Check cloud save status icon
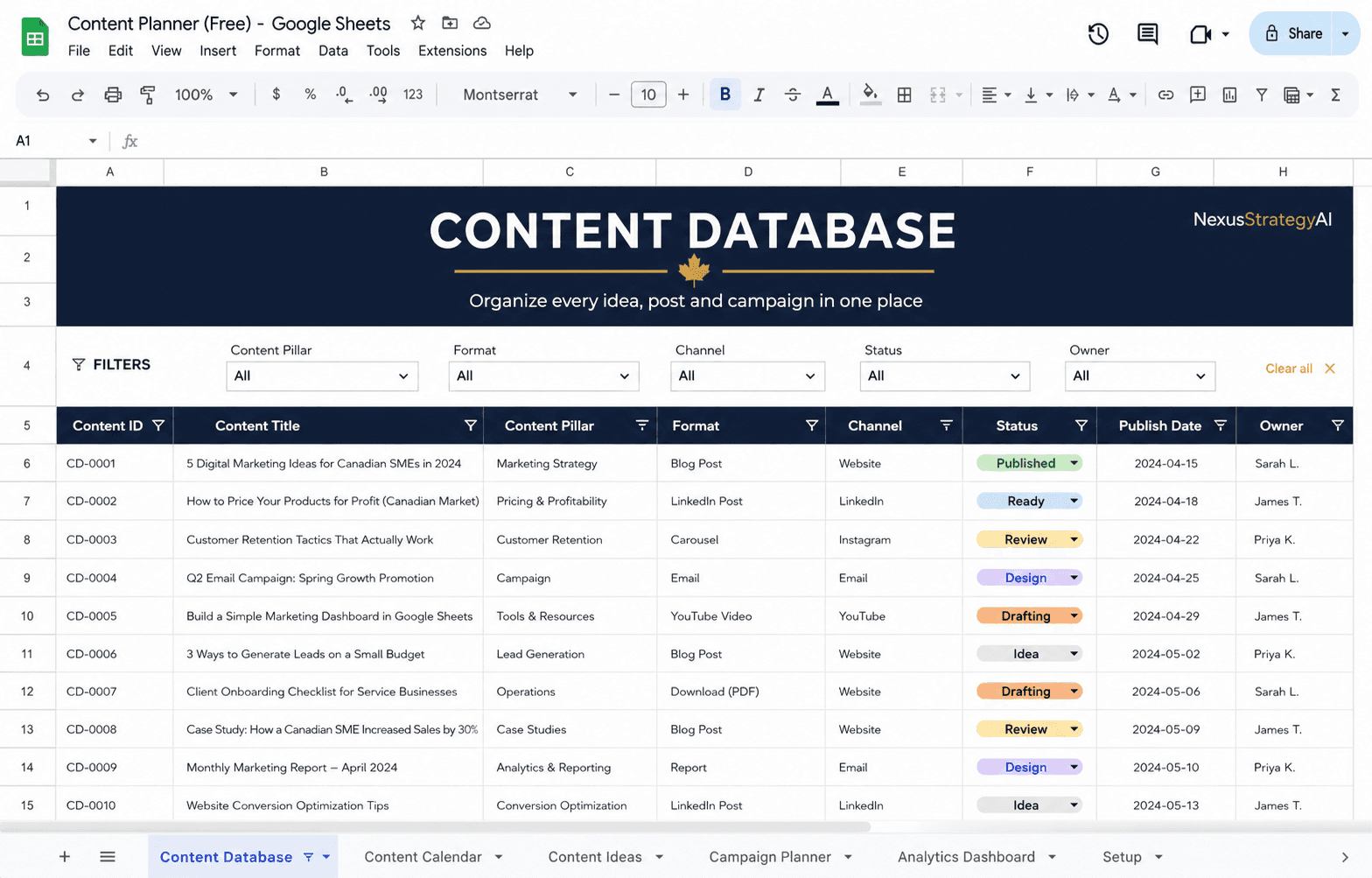Viewport: 1372px width, 878px height. coord(482,23)
